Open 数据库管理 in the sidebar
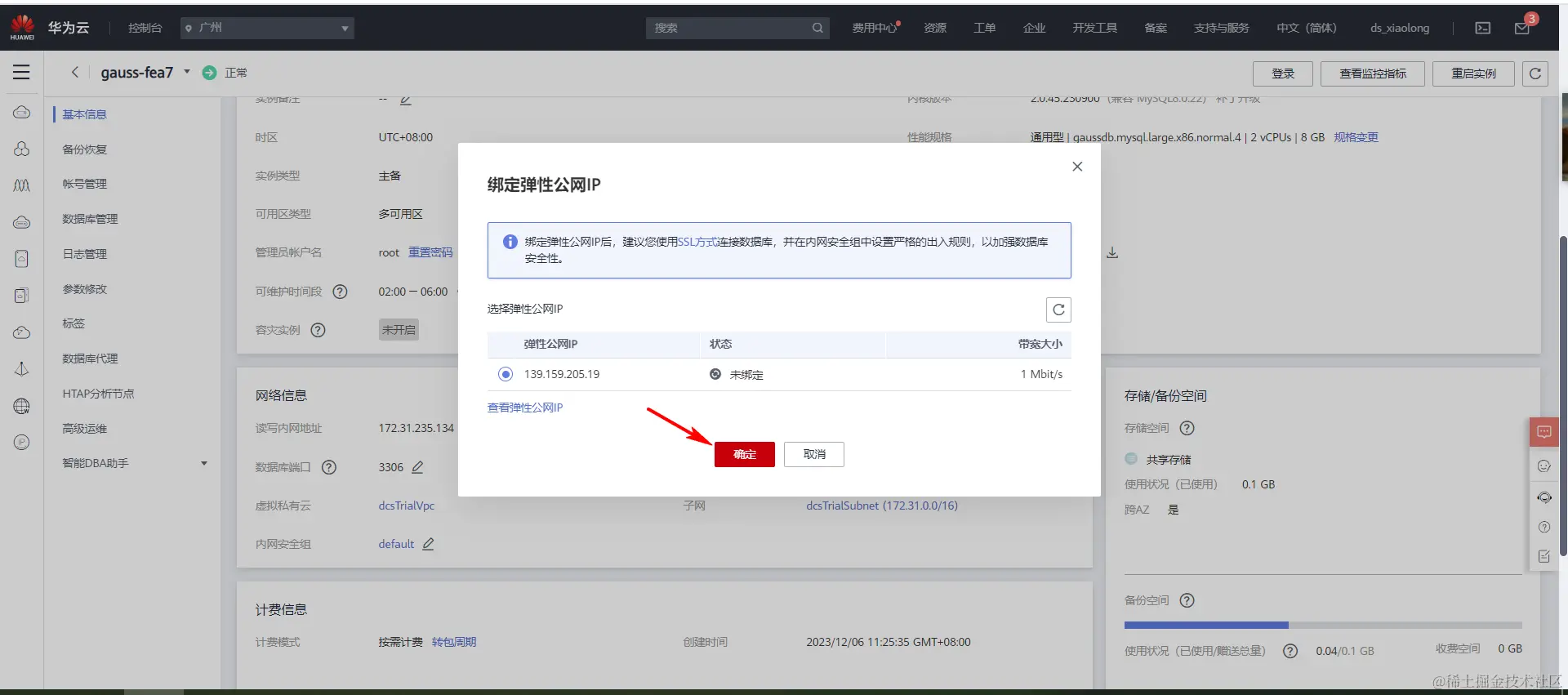 pyautogui.click(x=90, y=219)
